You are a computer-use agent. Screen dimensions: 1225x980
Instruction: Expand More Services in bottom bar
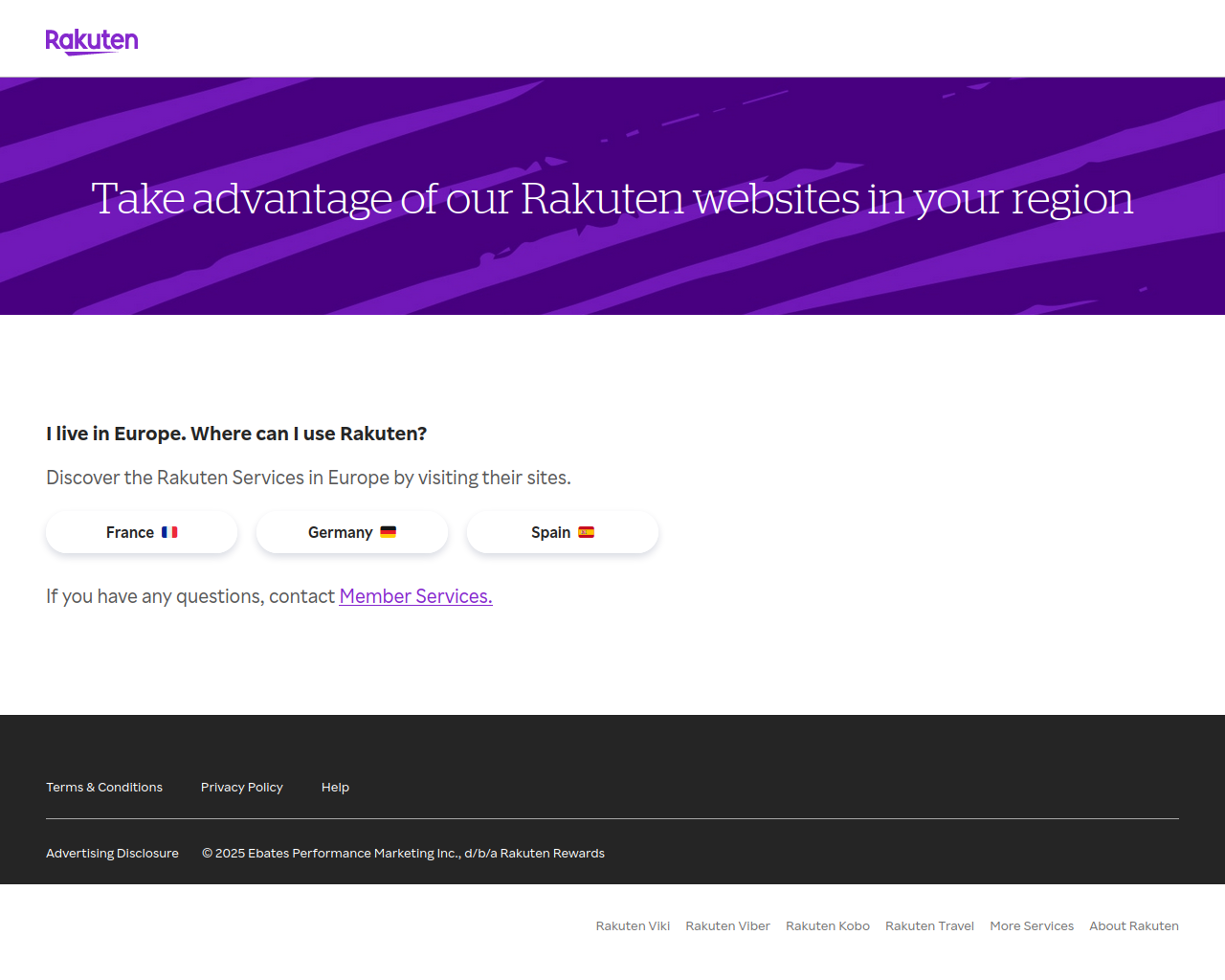tap(1032, 925)
